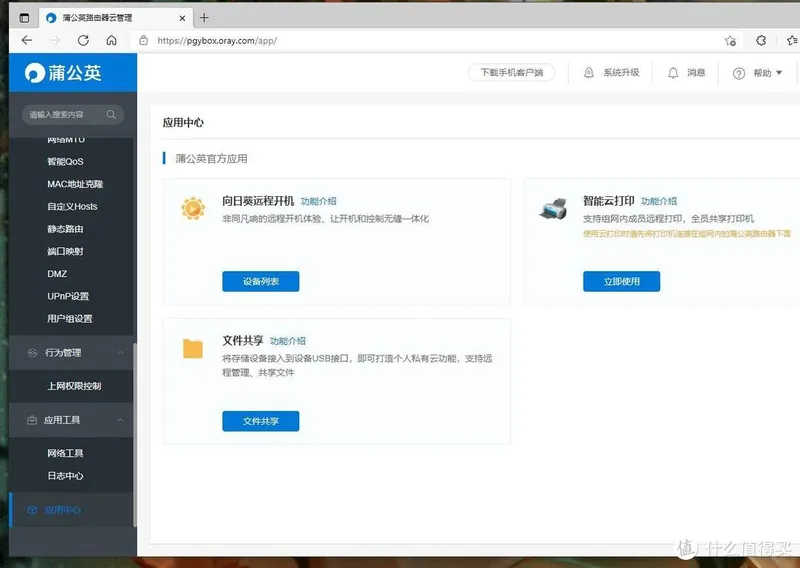Click the 文件共享 folder icon
The height and width of the screenshot is (568, 800).
pos(193,349)
